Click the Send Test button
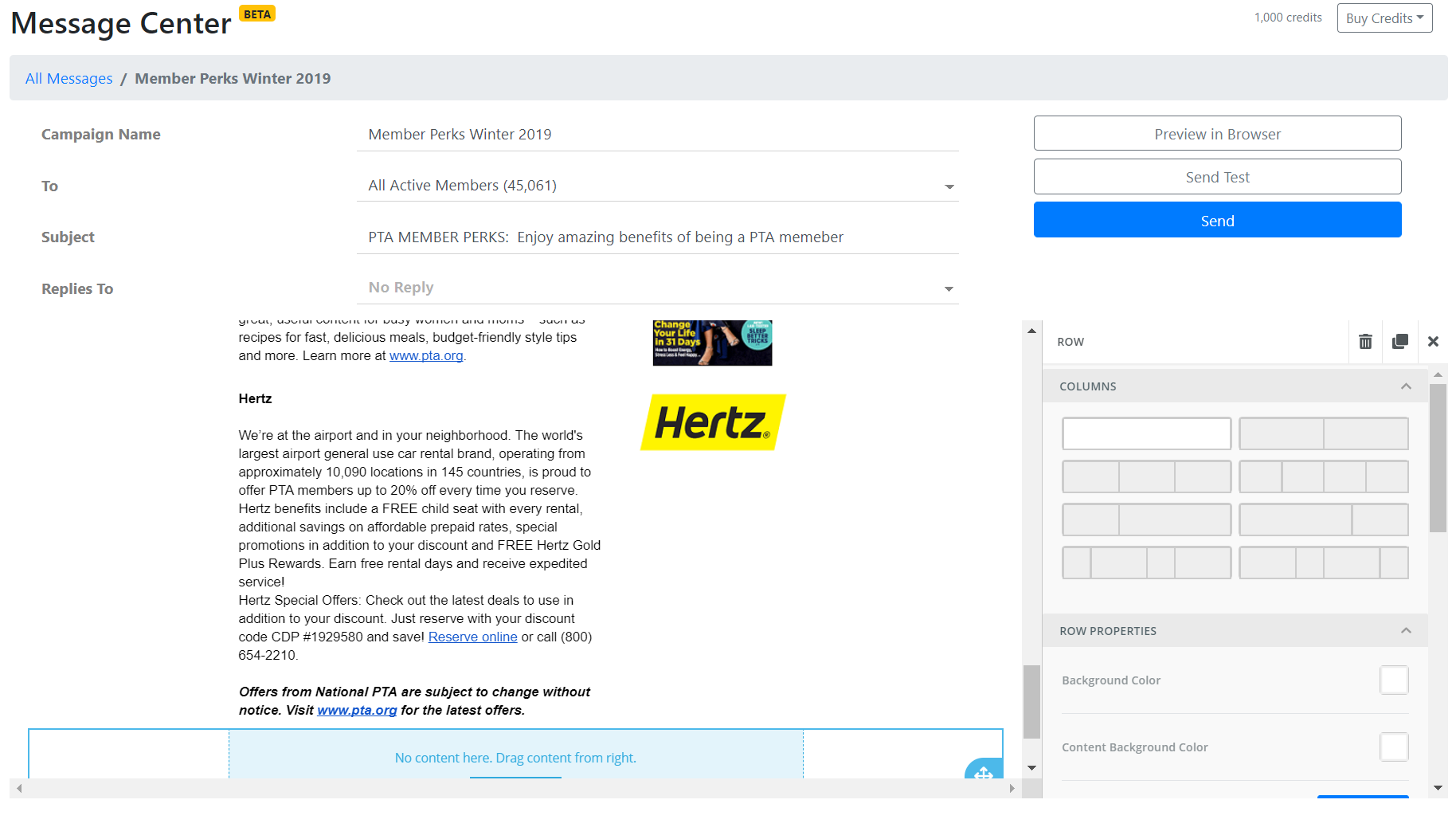The height and width of the screenshot is (835, 1456). point(1217,177)
